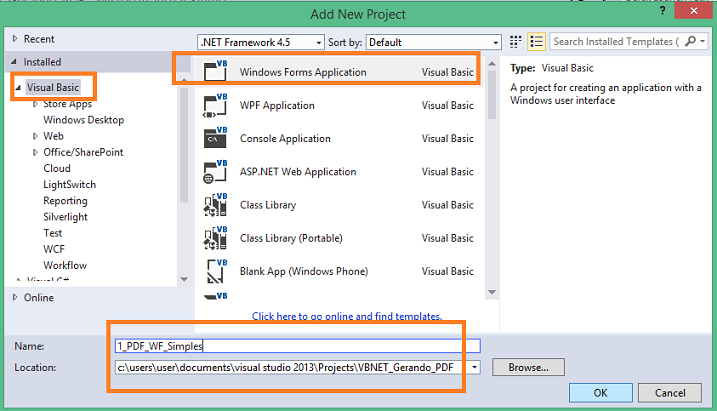Image resolution: width=717 pixels, height=411 pixels.
Task: Expand the Online section
Action: click(15, 297)
